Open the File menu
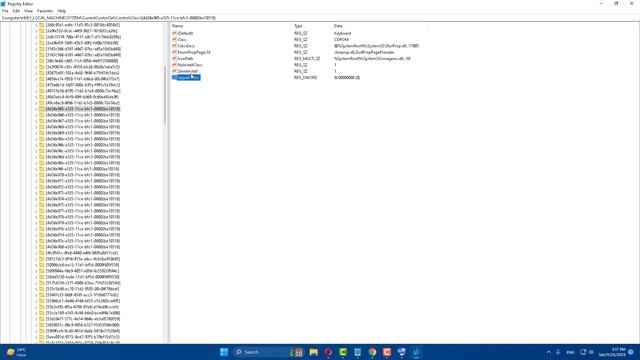 5,11
